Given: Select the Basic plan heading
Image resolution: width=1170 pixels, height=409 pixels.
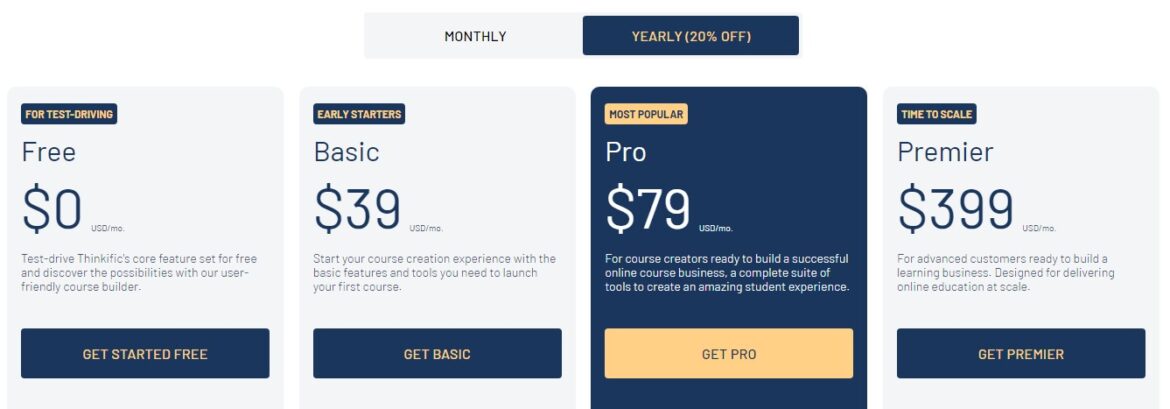Looking at the screenshot, I should coord(346,151).
